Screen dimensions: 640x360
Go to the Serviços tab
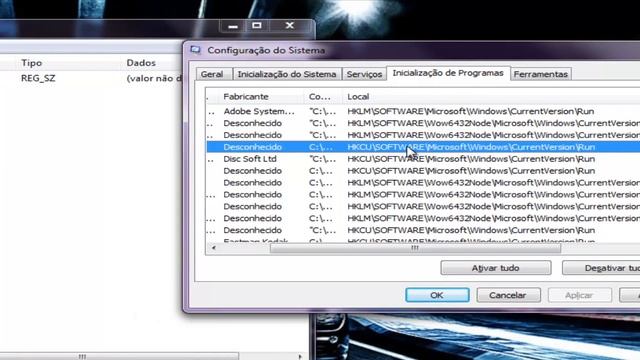click(x=364, y=74)
